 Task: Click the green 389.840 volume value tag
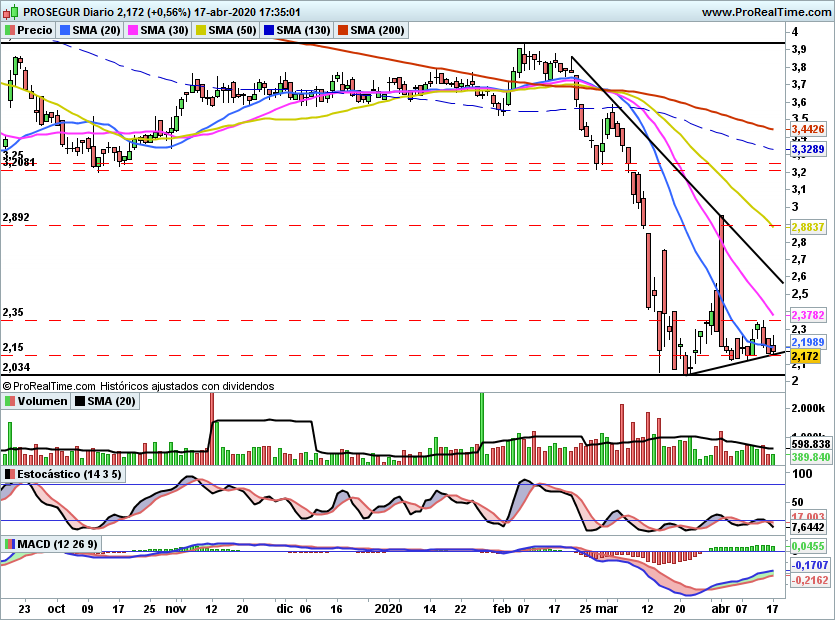coord(811,457)
